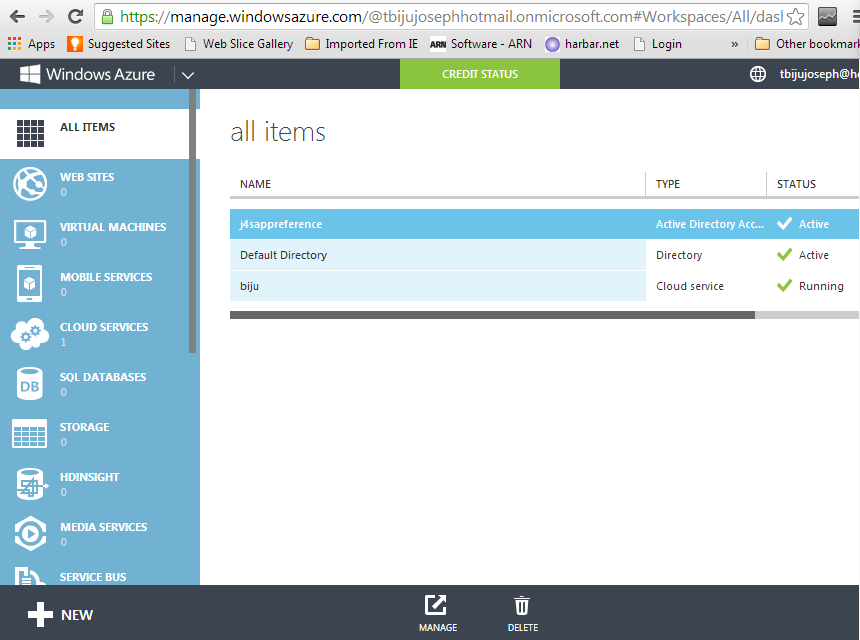Open Apps bookmark shortcut

point(31,44)
